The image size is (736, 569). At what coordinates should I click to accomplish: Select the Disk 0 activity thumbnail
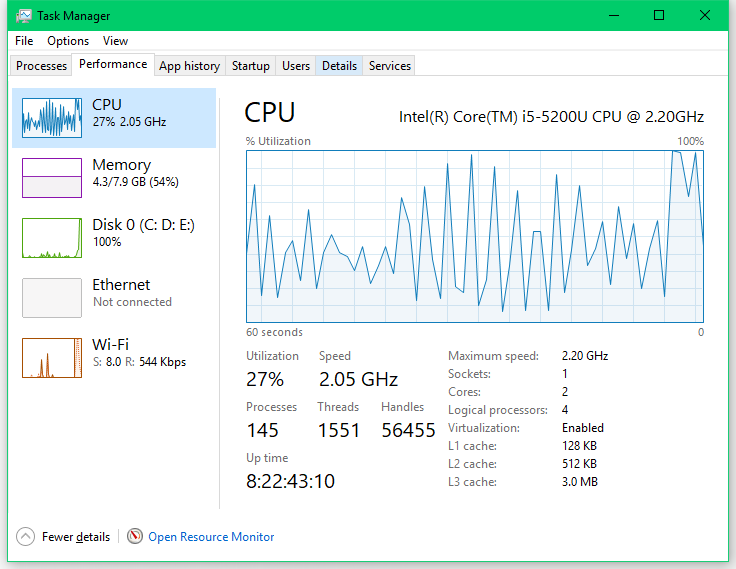coord(52,238)
